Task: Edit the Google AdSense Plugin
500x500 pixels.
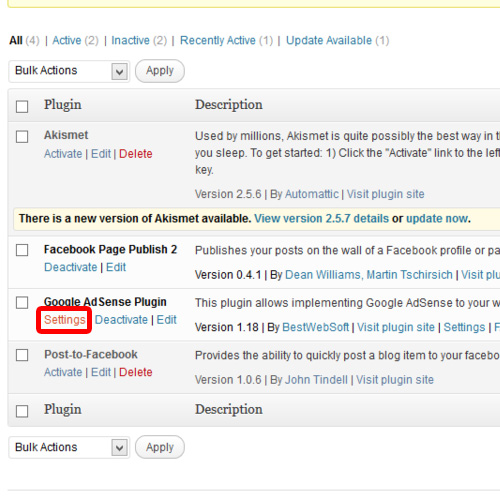Action: (x=166, y=320)
